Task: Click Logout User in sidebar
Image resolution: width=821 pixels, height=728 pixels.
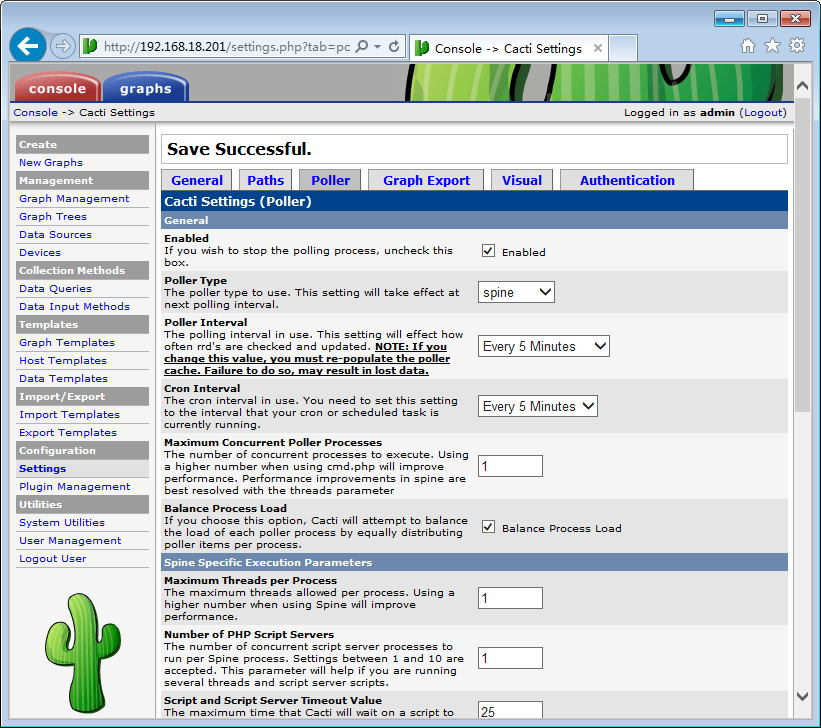Action: [52, 558]
